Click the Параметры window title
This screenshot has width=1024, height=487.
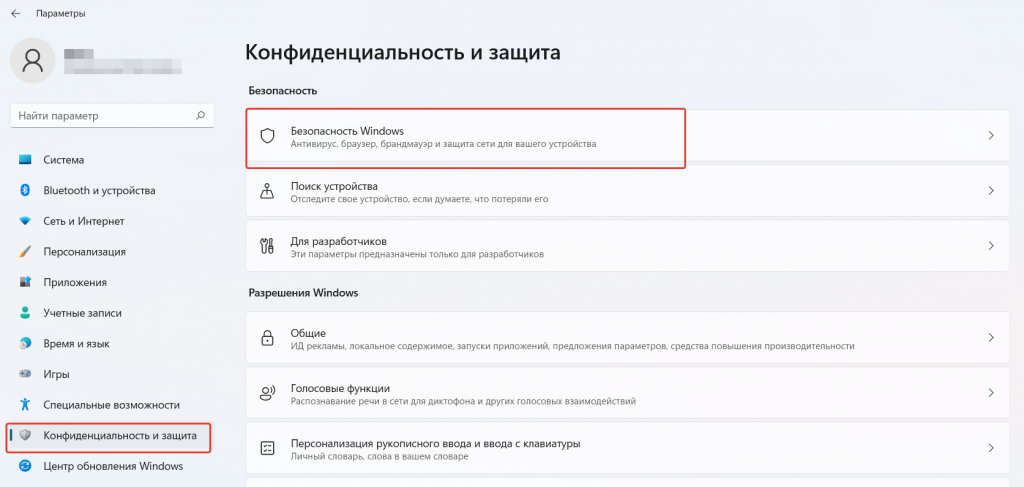click(61, 13)
